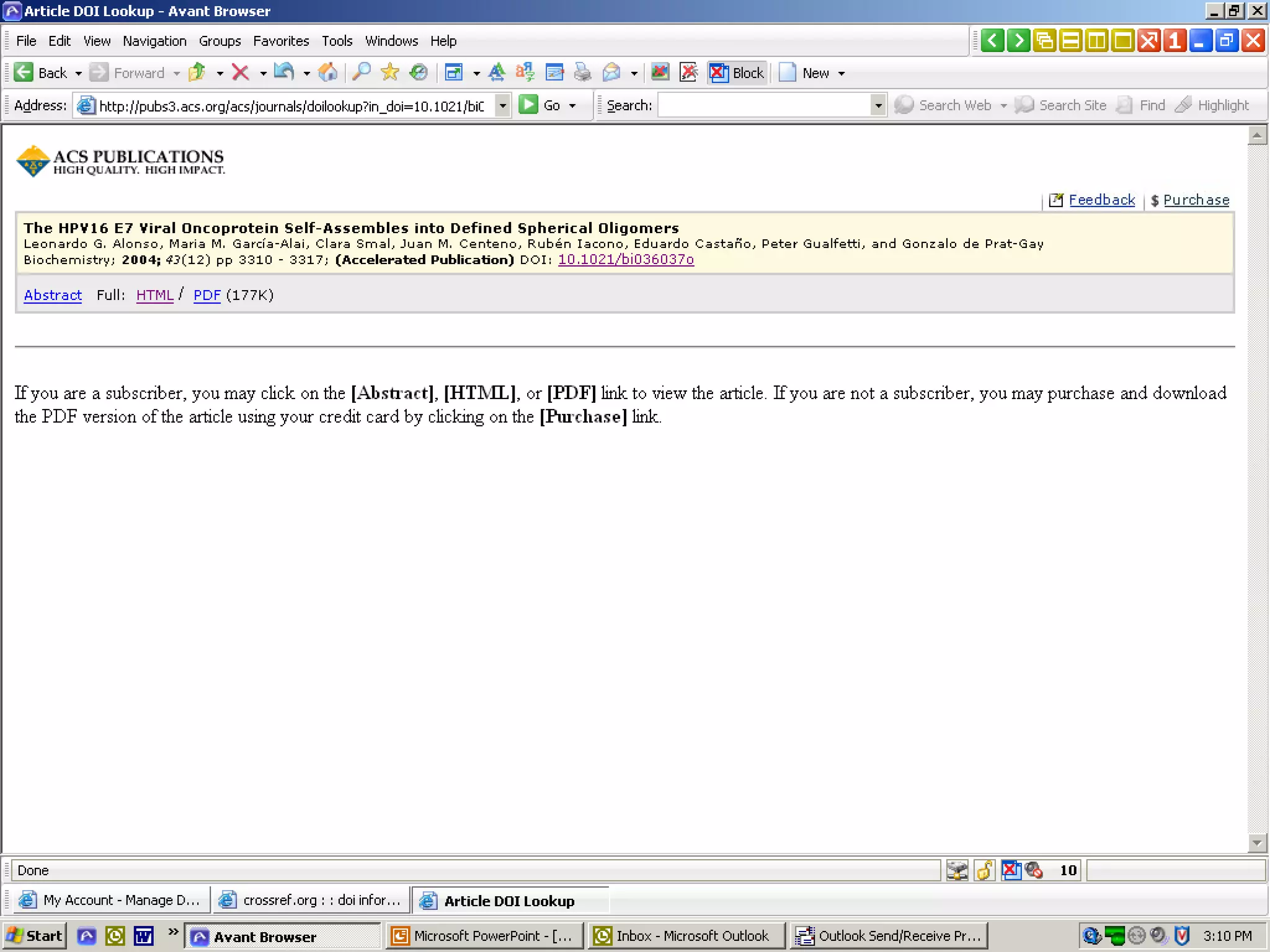The height and width of the screenshot is (952, 1270).
Task: Expand the Address bar URL dropdown
Action: point(503,105)
